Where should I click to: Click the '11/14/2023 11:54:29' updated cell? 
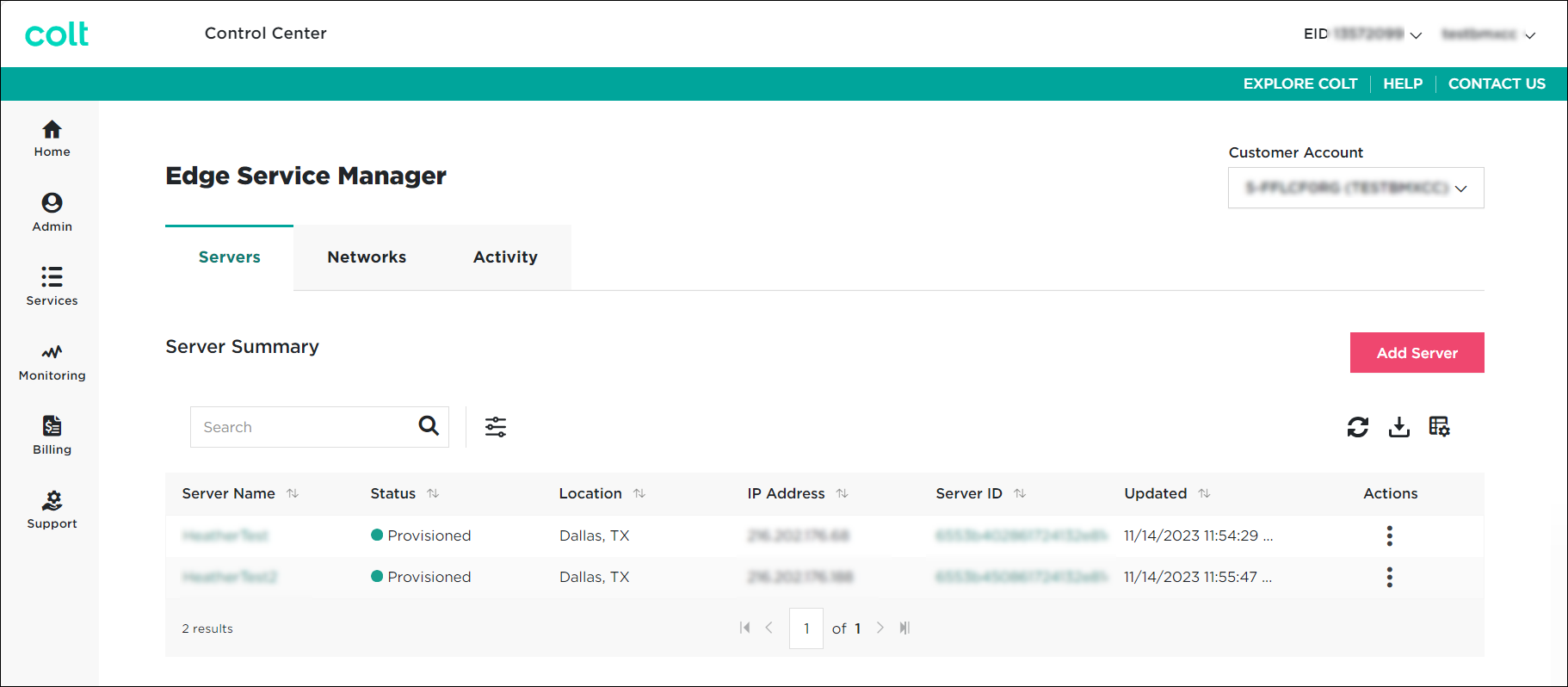pyautogui.click(x=1198, y=535)
